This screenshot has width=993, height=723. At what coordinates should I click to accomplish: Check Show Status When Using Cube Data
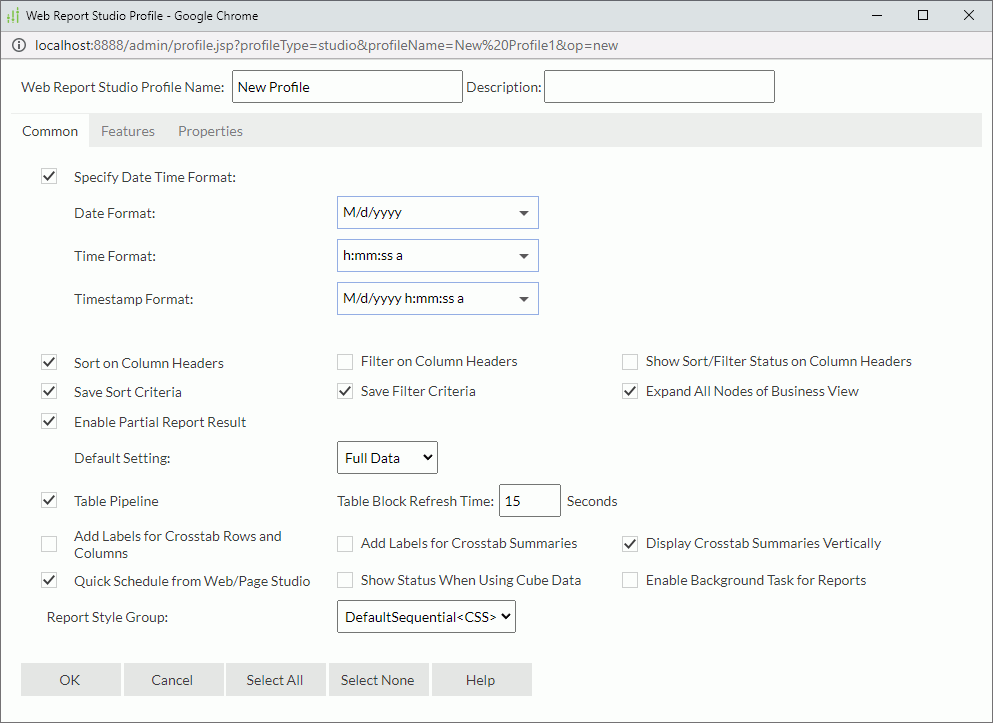tap(345, 580)
